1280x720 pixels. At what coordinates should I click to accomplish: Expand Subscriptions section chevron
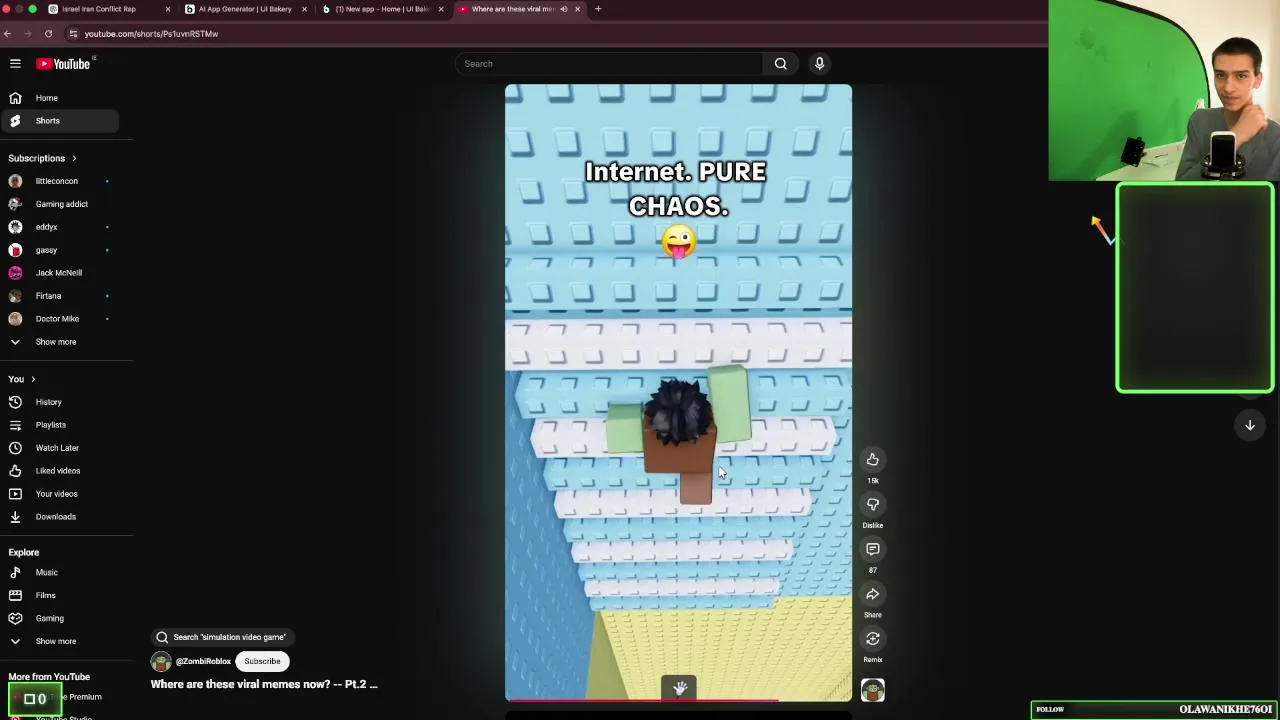pyautogui.click(x=73, y=158)
